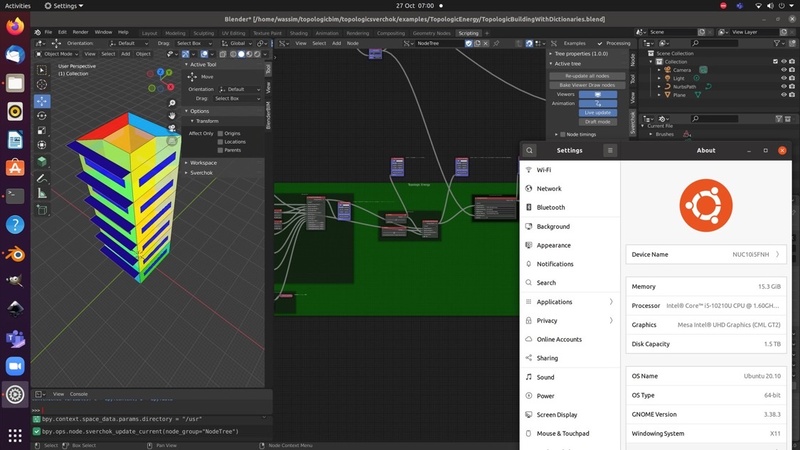The image size is (800, 450).
Task: Toggle the Live update button
Action: [x=597, y=113]
